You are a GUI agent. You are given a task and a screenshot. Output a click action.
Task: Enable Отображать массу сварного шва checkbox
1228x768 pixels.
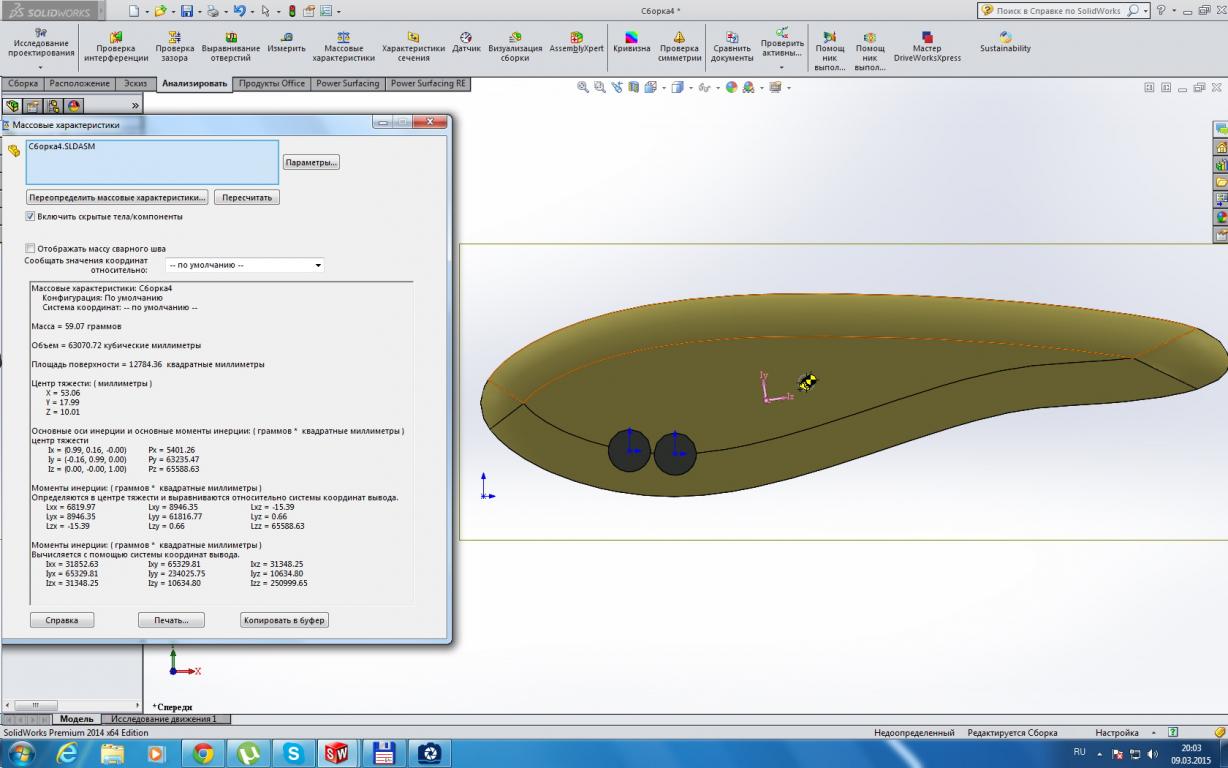[30, 248]
